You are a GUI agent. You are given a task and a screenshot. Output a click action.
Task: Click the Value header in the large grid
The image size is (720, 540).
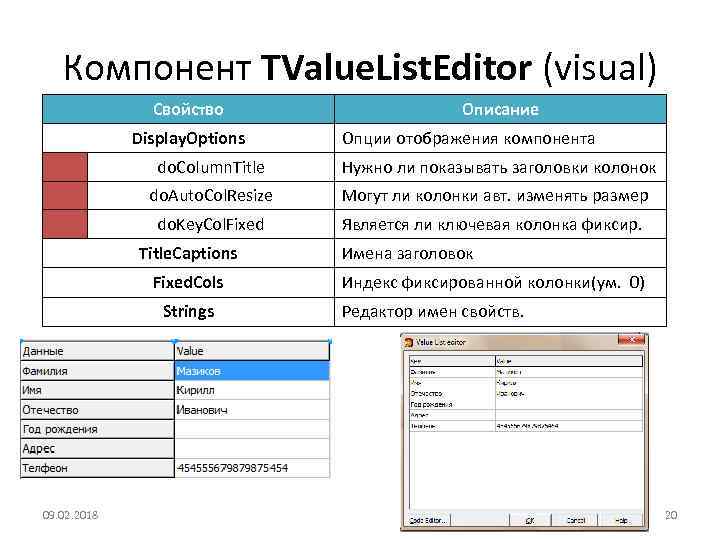[x=252, y=351]
